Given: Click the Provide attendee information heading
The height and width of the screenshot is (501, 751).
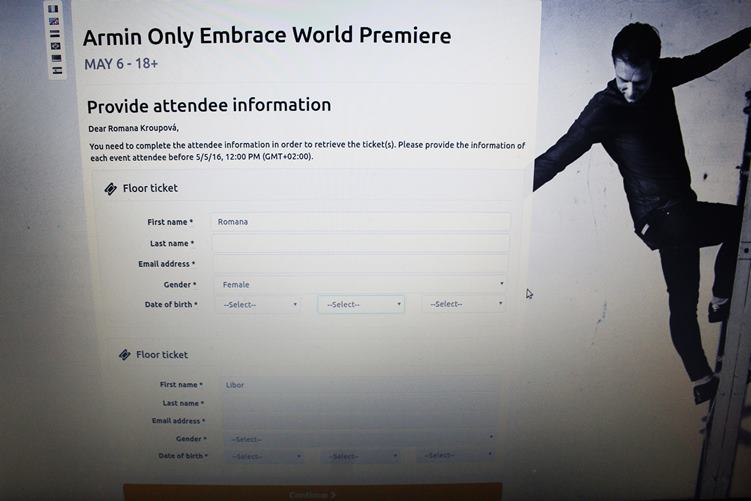Looking at the screenshot, I should [x=209, y=105].
